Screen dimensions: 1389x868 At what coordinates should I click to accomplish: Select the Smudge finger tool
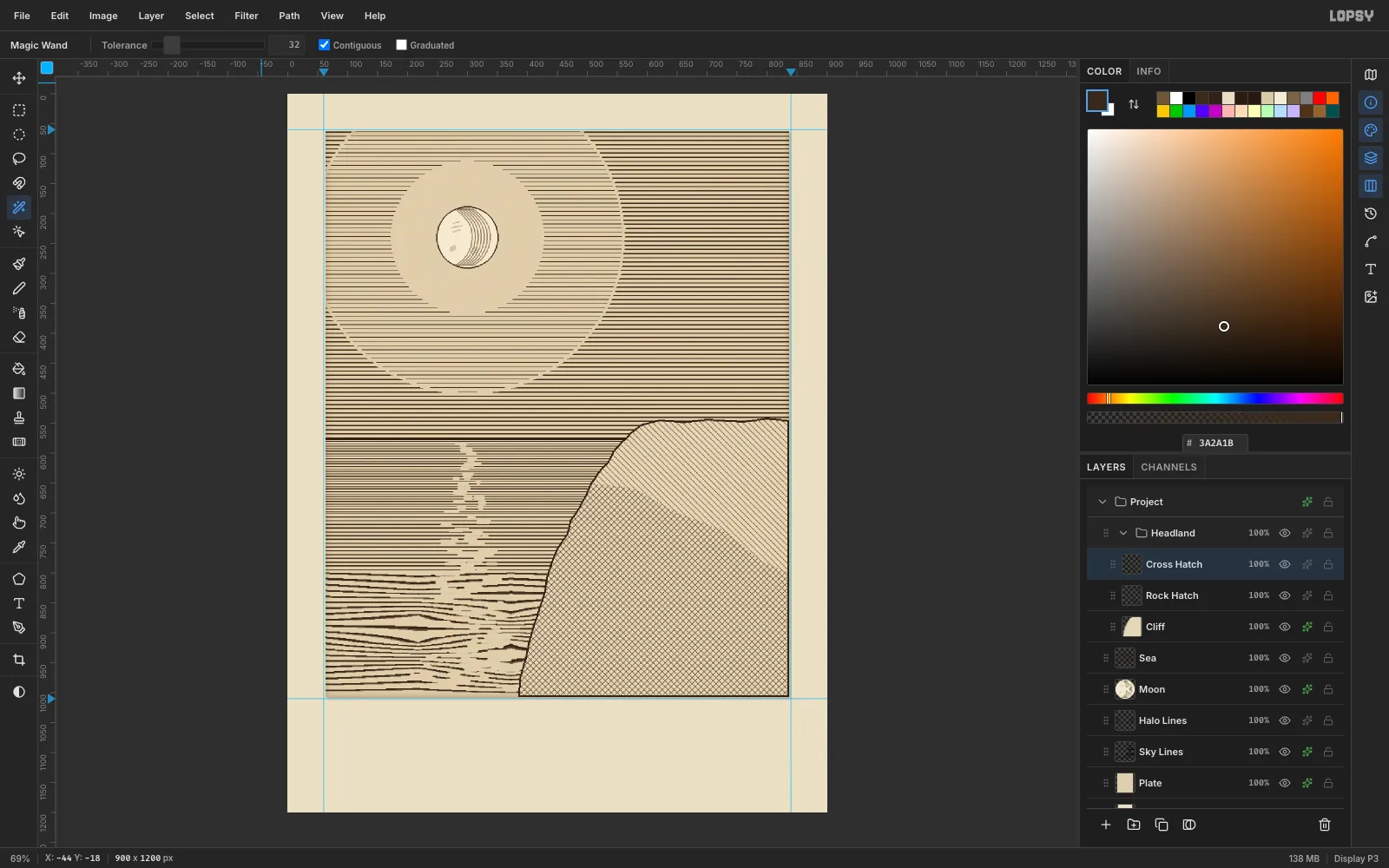tap(19, 523)
